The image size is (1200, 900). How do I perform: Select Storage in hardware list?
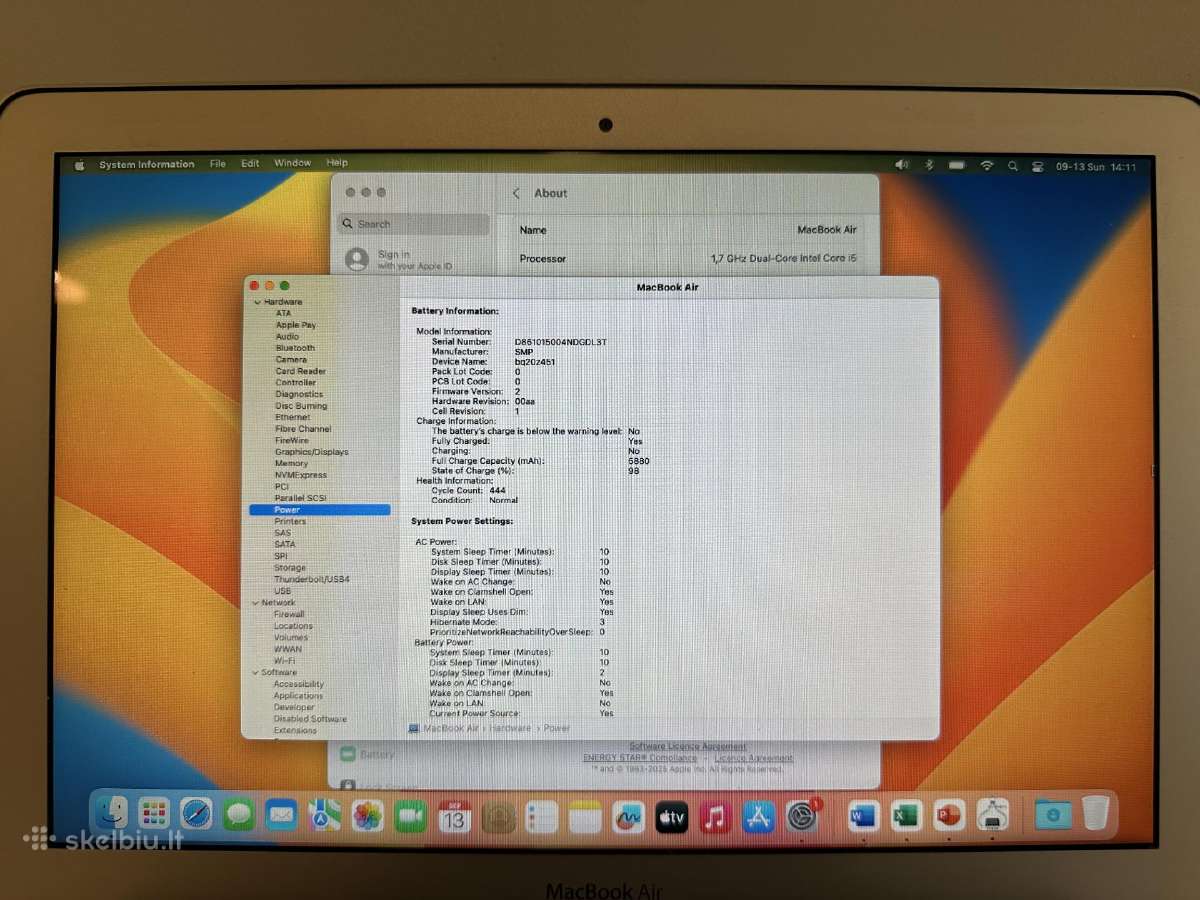290,568
